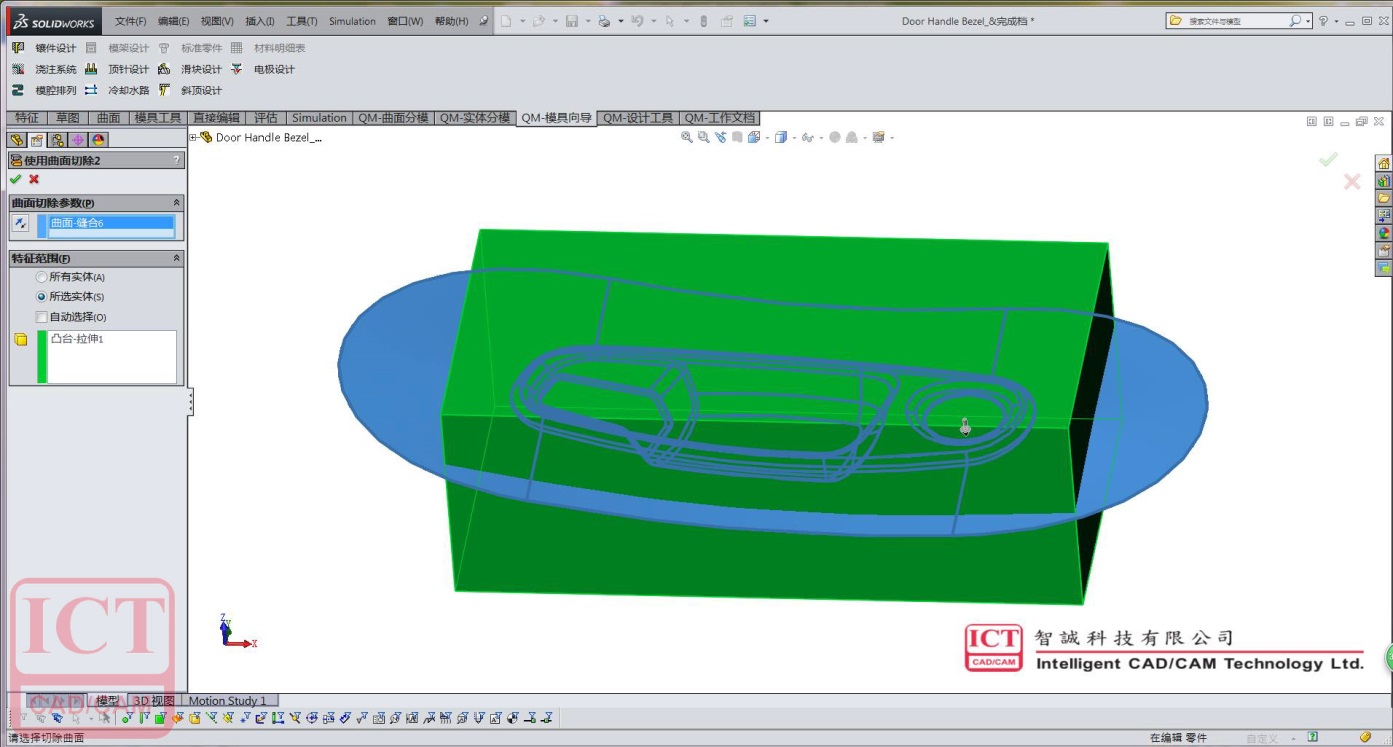Enable the 自动选择 checkbox
1393x747 pixels.
click(42, 317)
